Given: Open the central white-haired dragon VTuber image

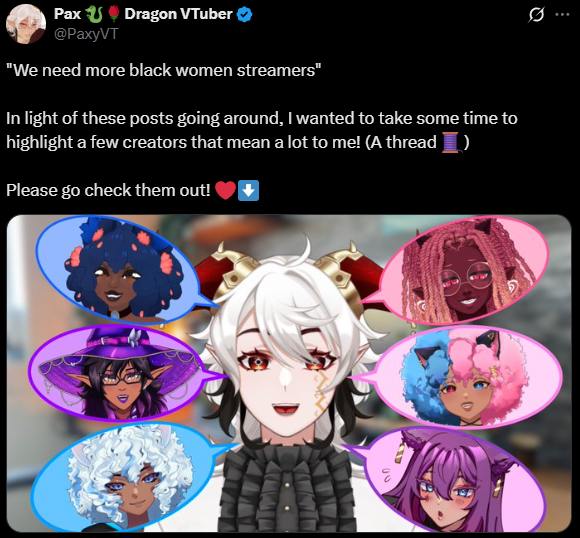Looking at the screenshot, I should [289, 374].
